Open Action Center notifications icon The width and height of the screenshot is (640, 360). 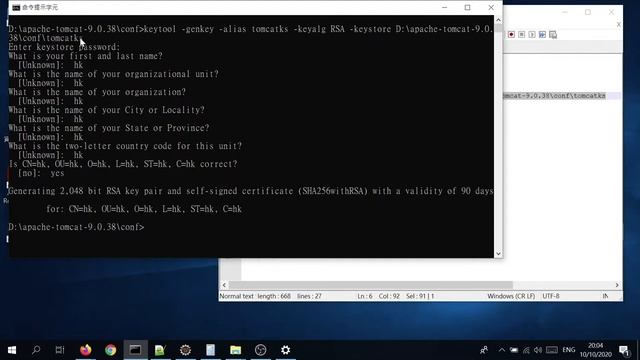coord(624,350)
